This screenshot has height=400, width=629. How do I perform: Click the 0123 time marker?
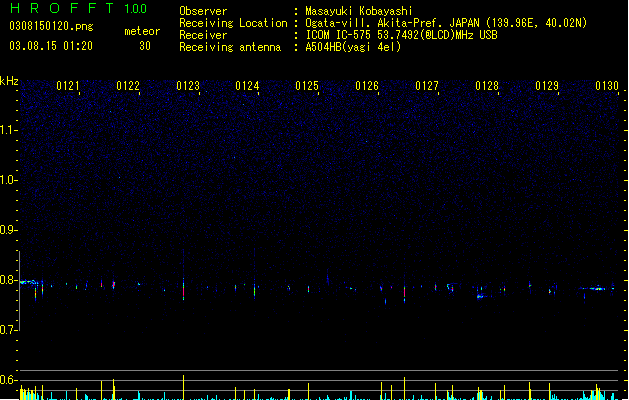click(188, 86)
